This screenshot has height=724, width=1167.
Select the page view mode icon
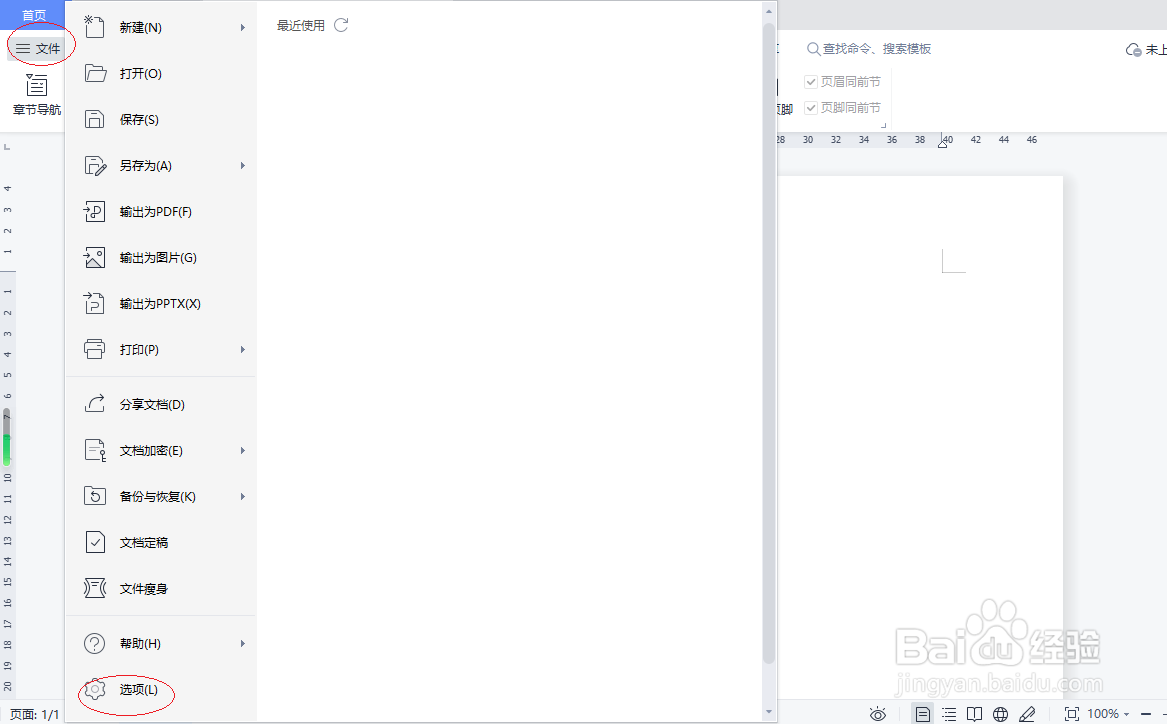(922, 713)
